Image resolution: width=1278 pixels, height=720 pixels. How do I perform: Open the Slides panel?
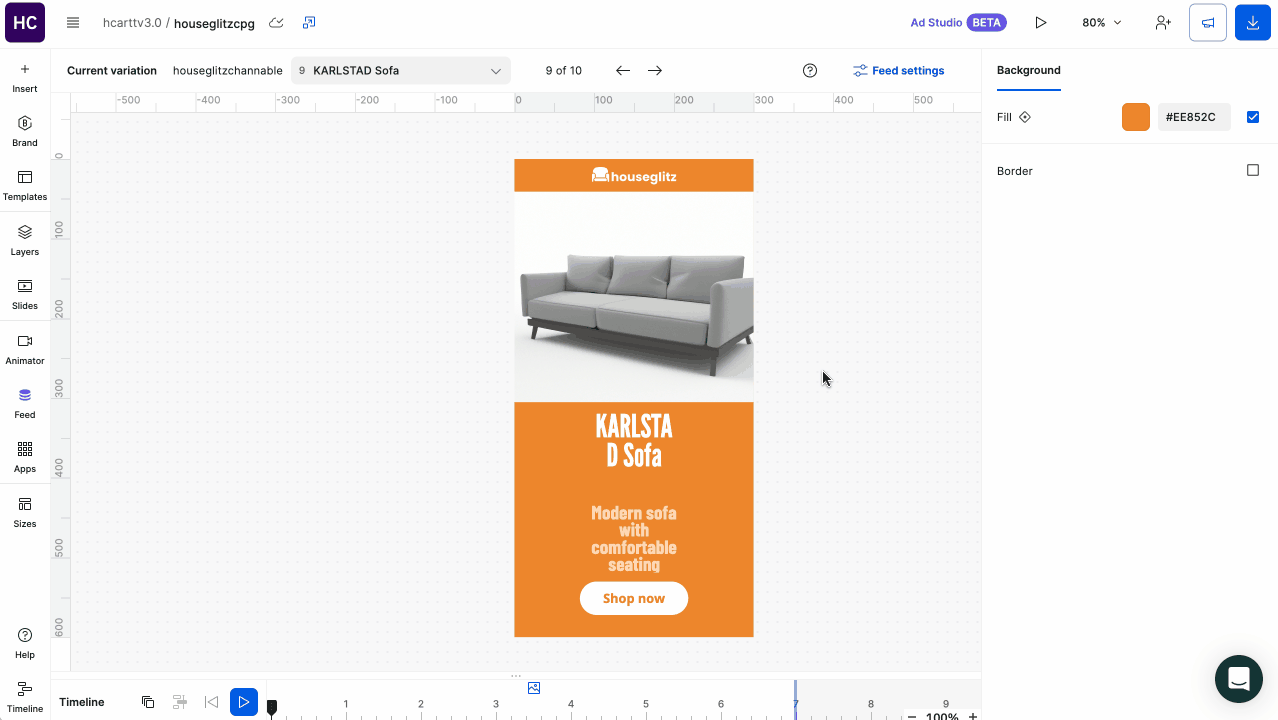tap(25, 295)
